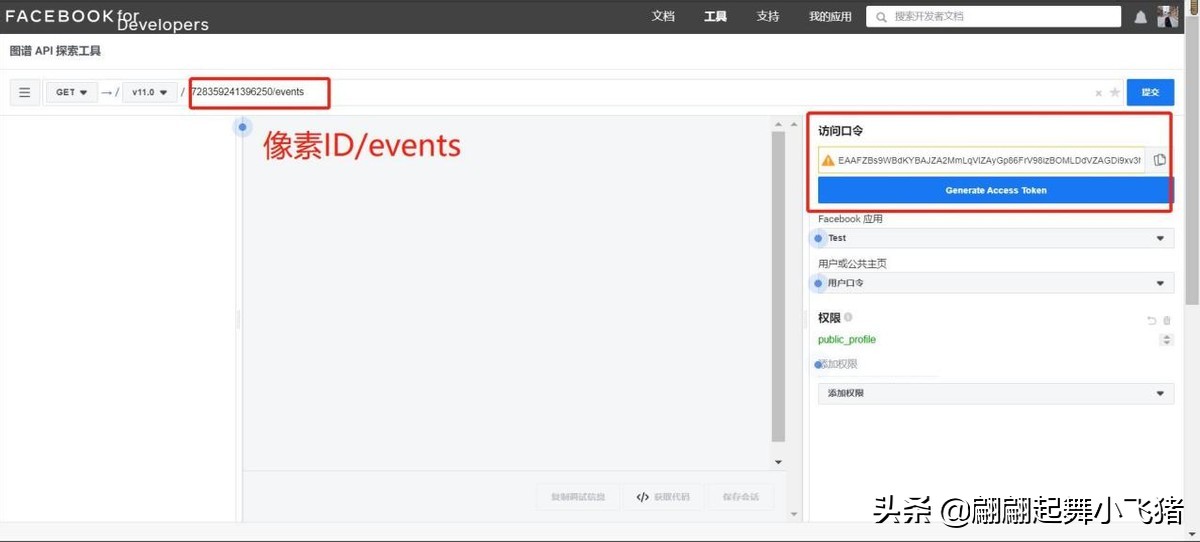1200x542 pixels.
Task: Click the developer docs search field
Action: (x=993, y=17)
